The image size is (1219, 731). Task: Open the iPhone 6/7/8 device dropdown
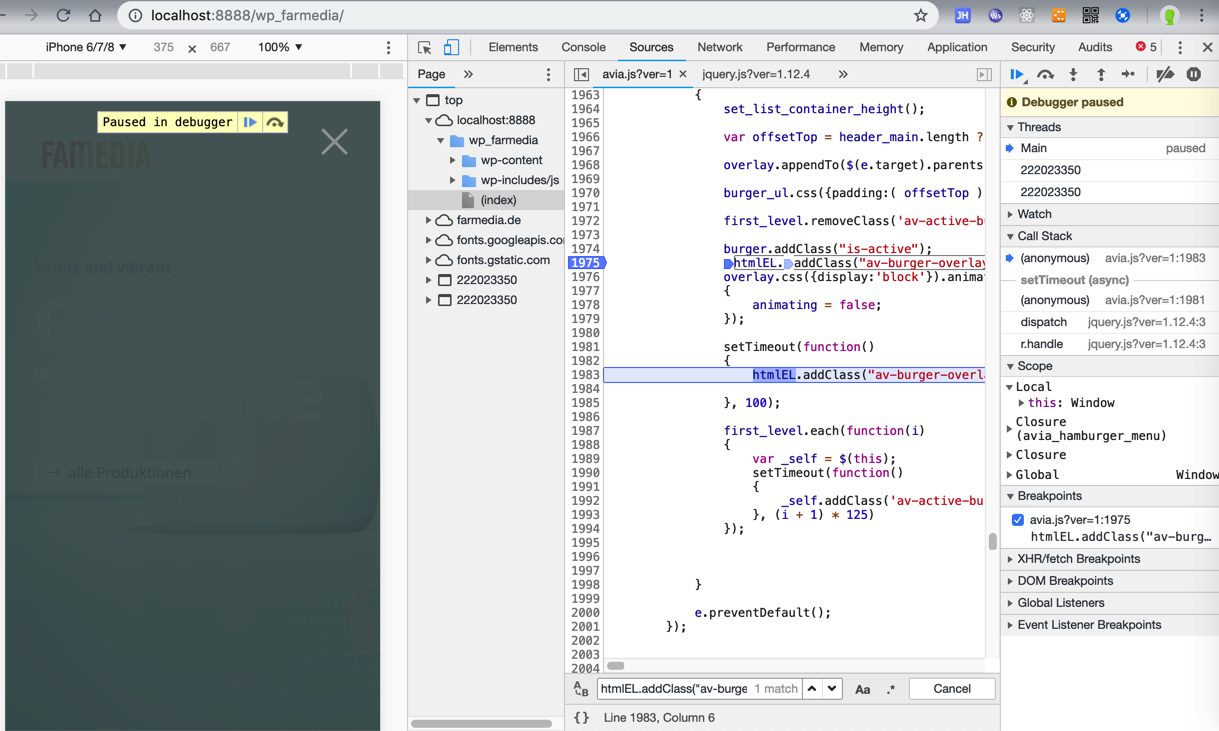point(86,47)
